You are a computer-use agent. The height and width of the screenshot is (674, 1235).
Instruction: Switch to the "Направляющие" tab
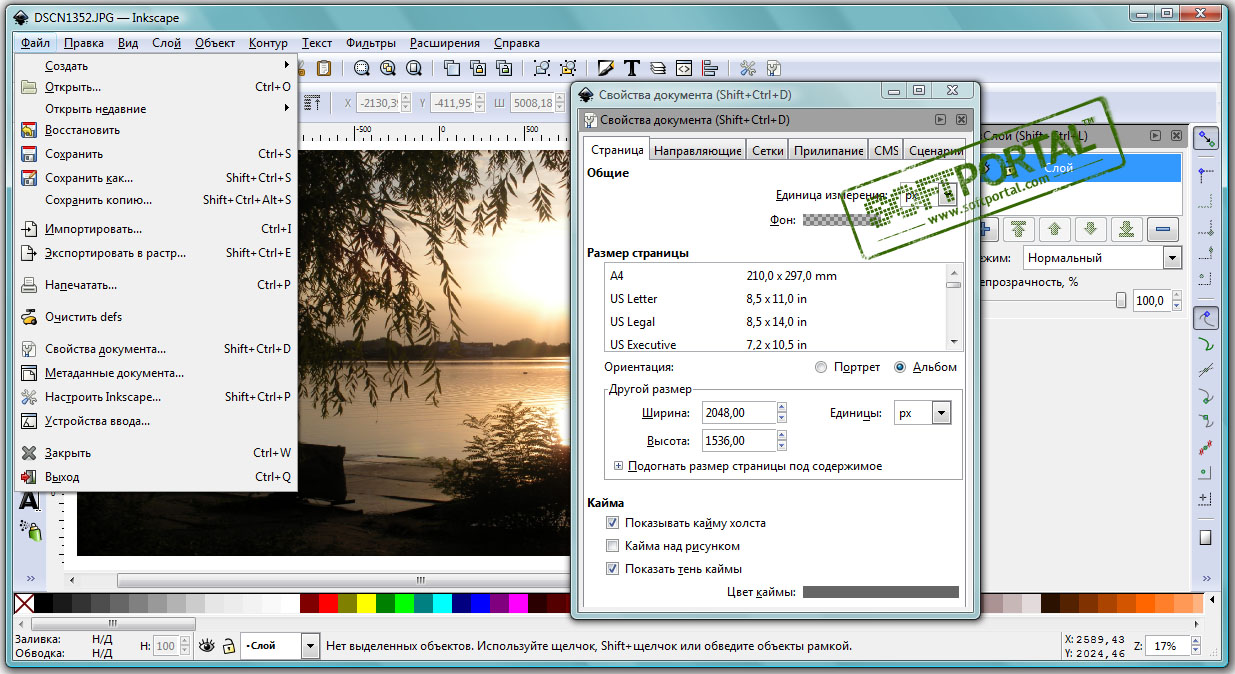[698, 150]
